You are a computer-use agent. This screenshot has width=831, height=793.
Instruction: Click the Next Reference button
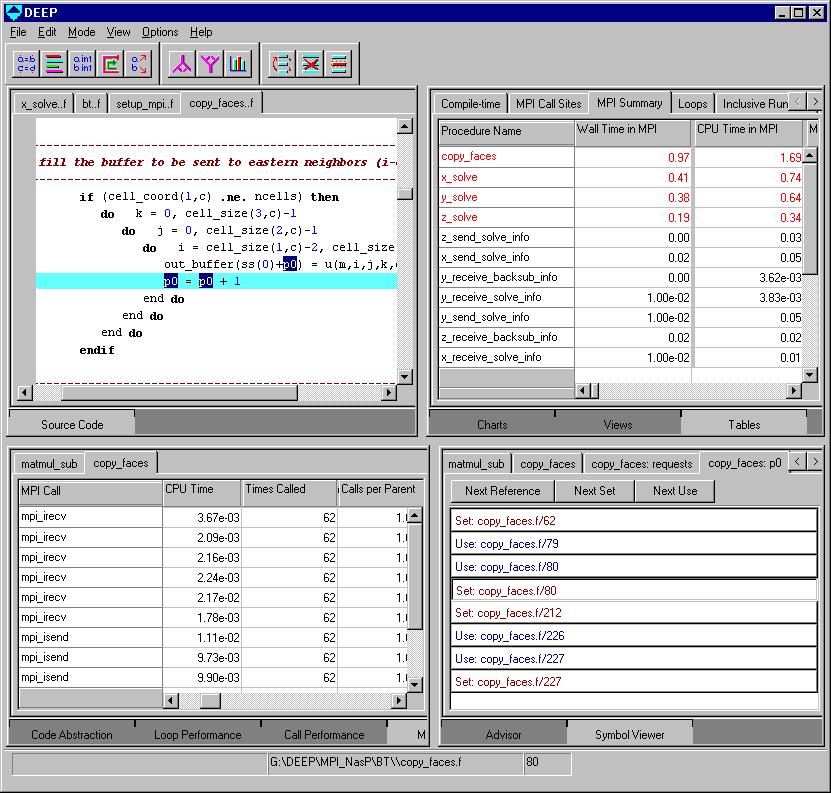pos(502,491)
